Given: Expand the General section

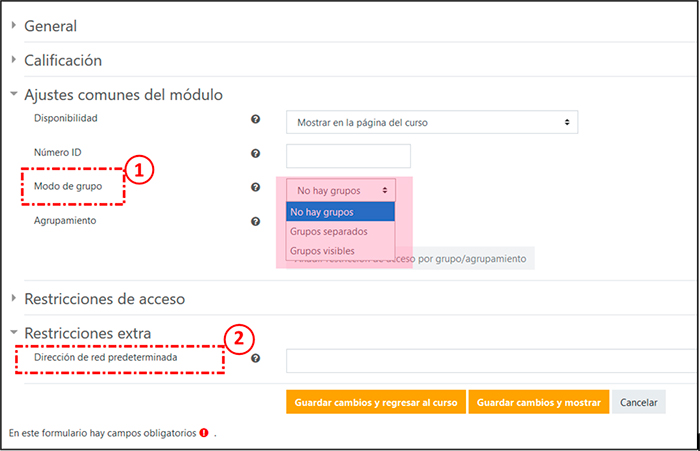Looking at the screenshot, I should (50, 26).
